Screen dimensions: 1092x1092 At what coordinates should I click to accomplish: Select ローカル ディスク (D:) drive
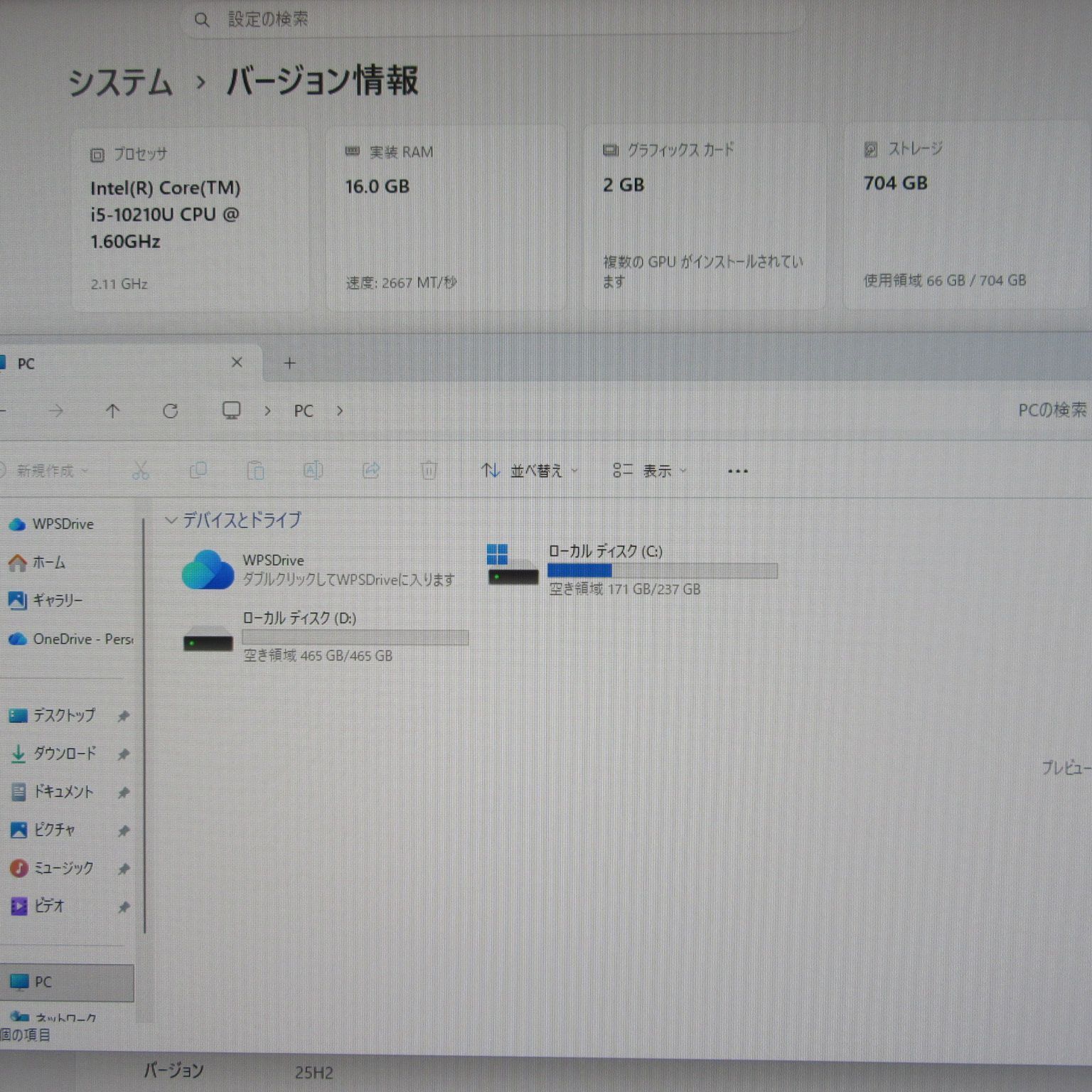(326, 636)
